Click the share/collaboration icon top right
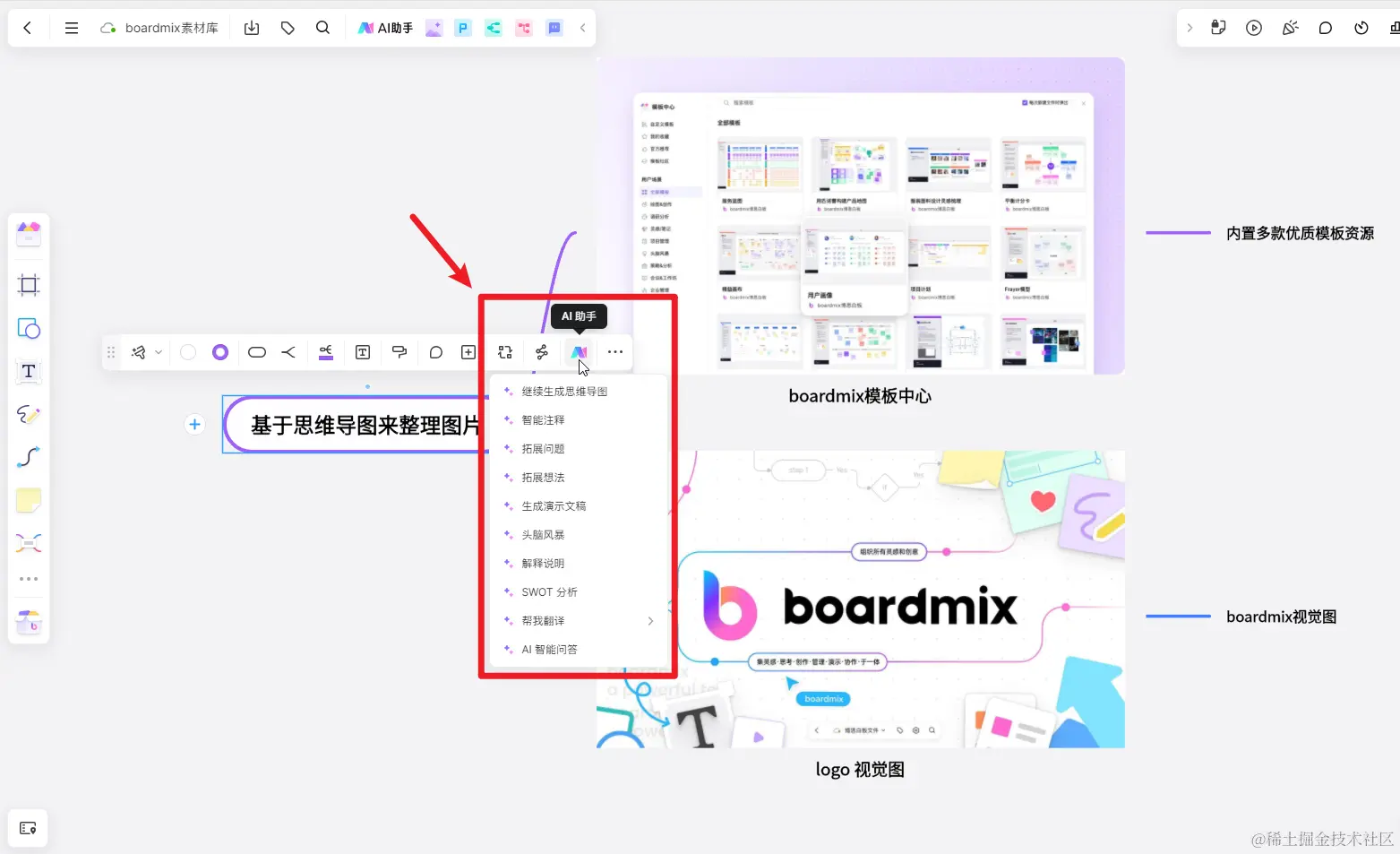The height and width of the screenshot is (854, 1400). 1218,28
